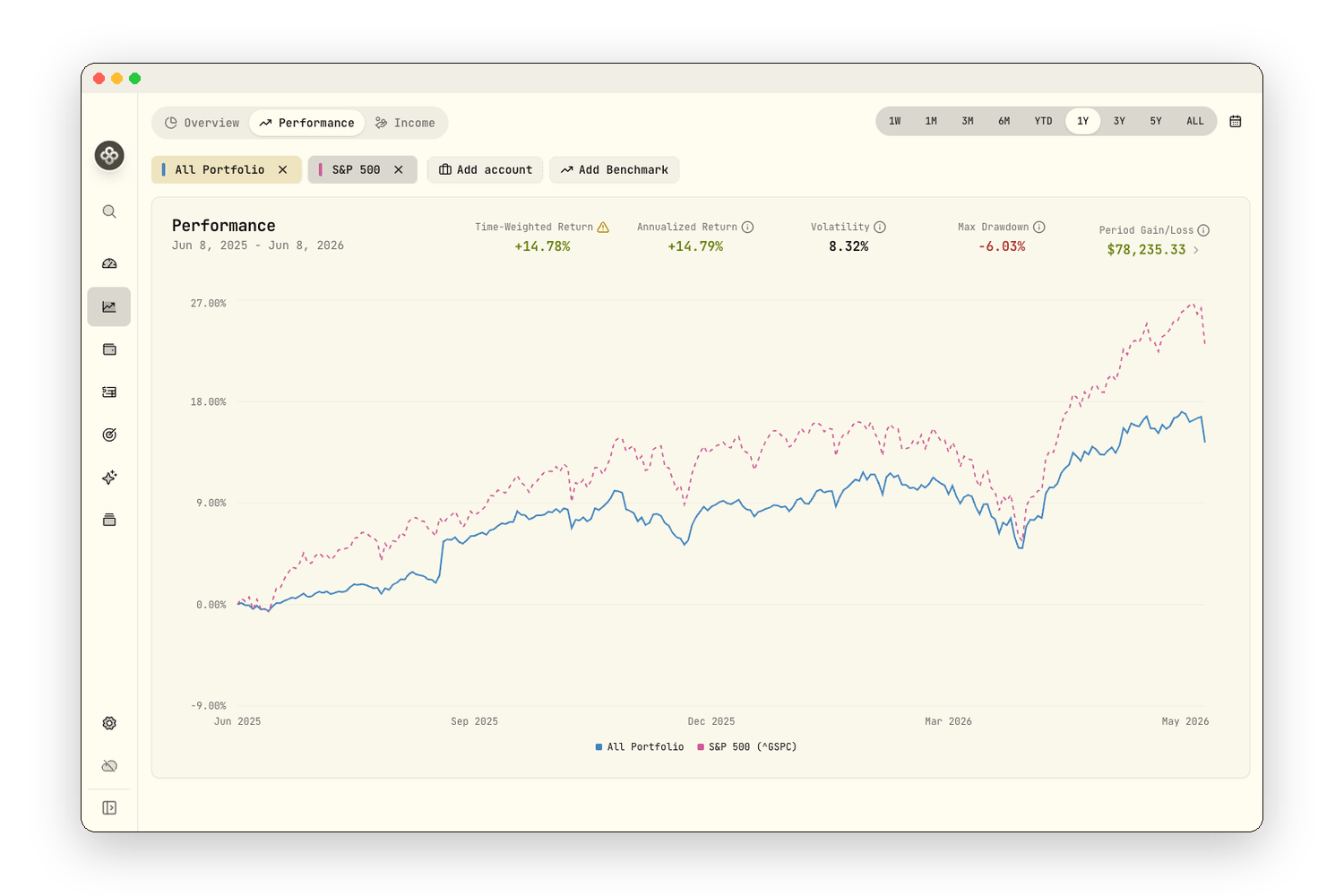Remove the S&P 500 benchmark chip
The image size is (1344, 896).
(x=399, y=169)
